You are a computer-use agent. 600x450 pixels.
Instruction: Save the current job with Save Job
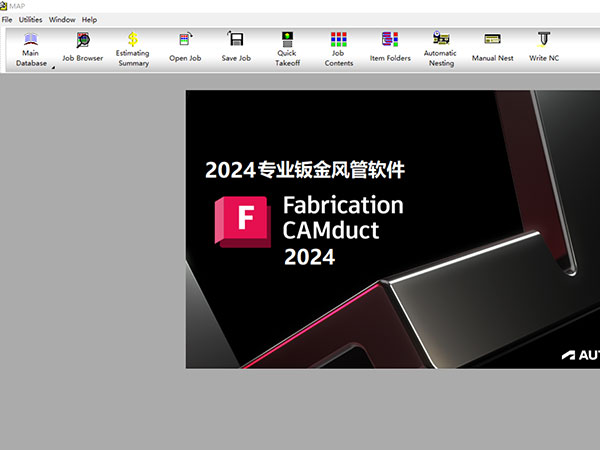236,49
